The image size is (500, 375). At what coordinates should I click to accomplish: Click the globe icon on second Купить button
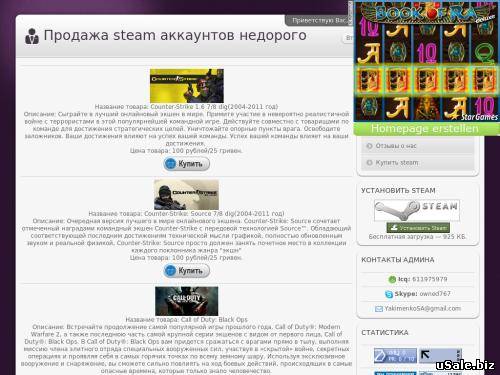click(x=171, y=271)
